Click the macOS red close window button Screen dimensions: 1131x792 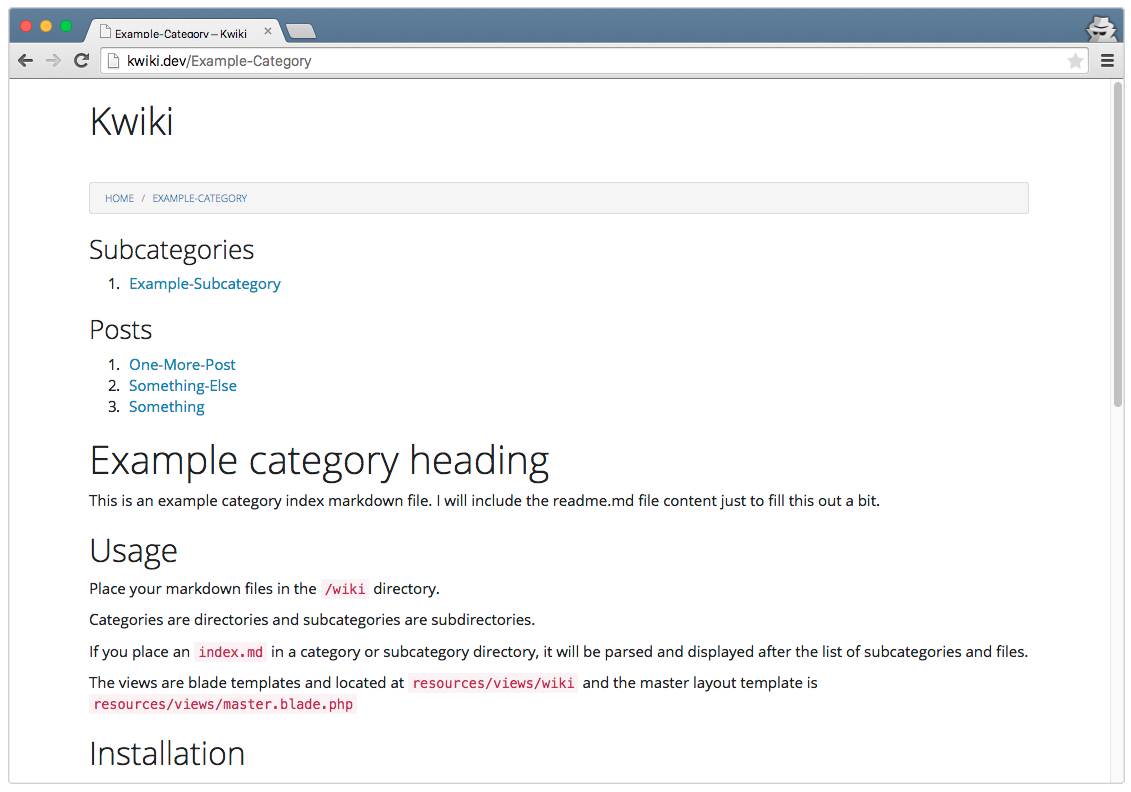click(26, 27)
